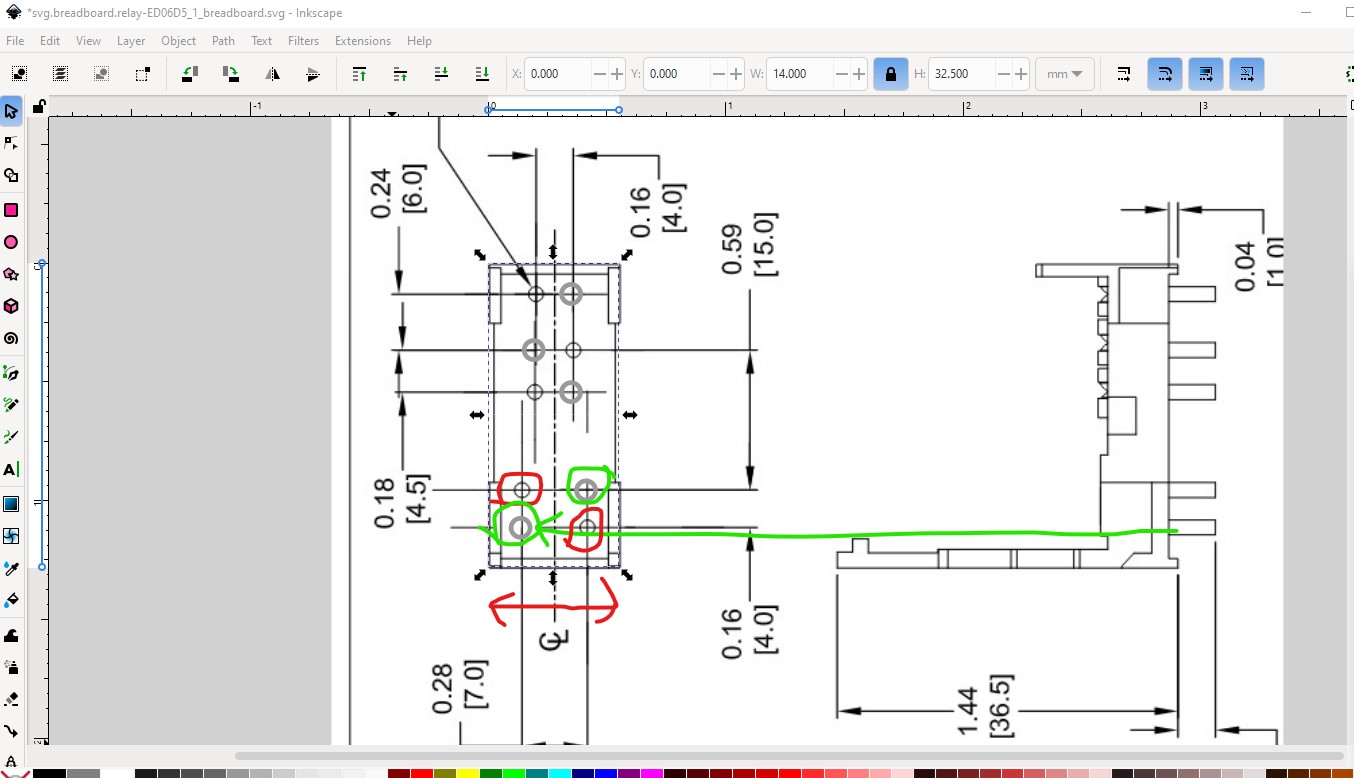Activate the Spiral tool
The width and height of the screenshot is (1354, 778).
tap(11, 338)
